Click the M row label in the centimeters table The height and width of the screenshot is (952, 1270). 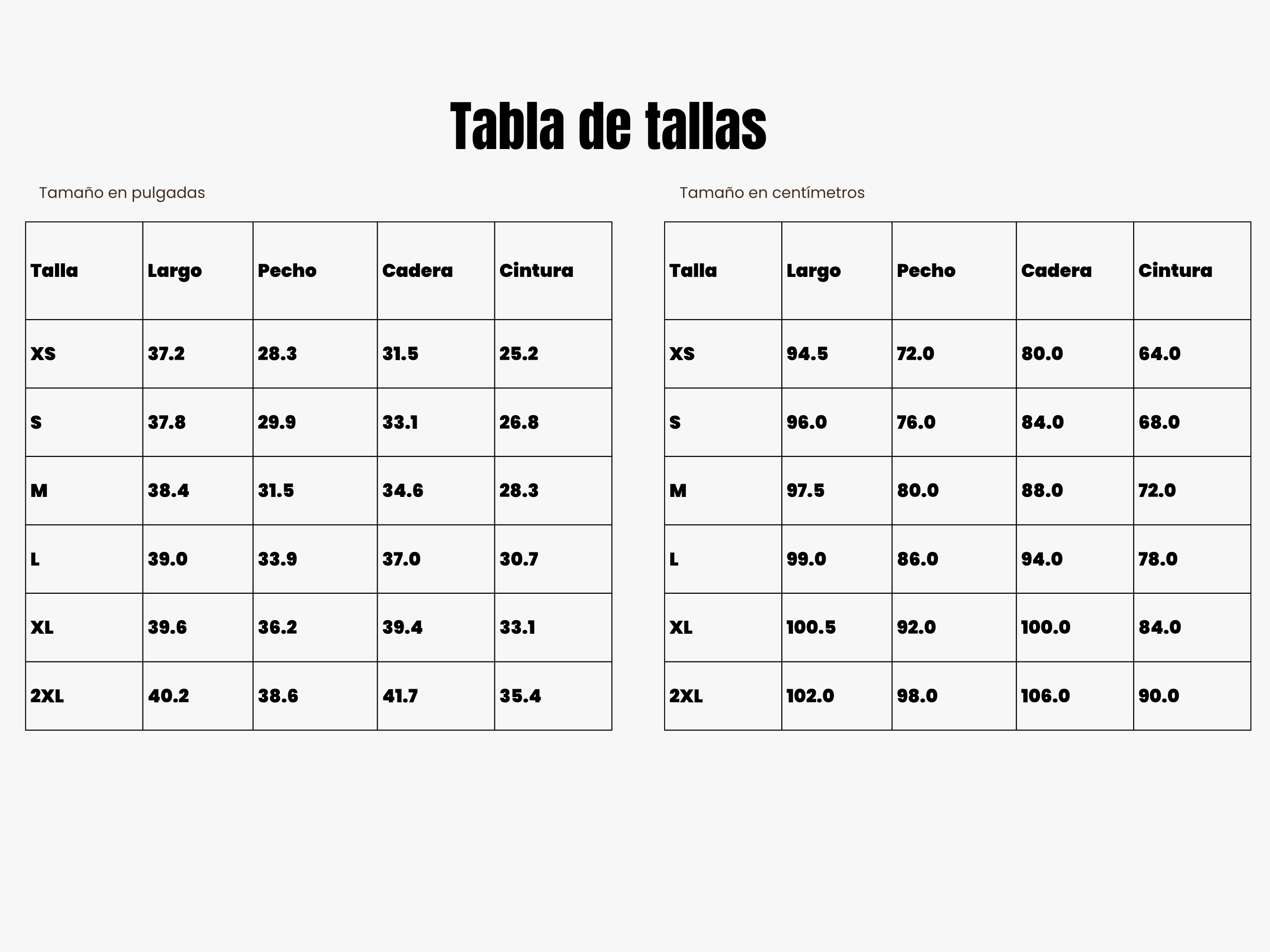(x=677, y=491)
